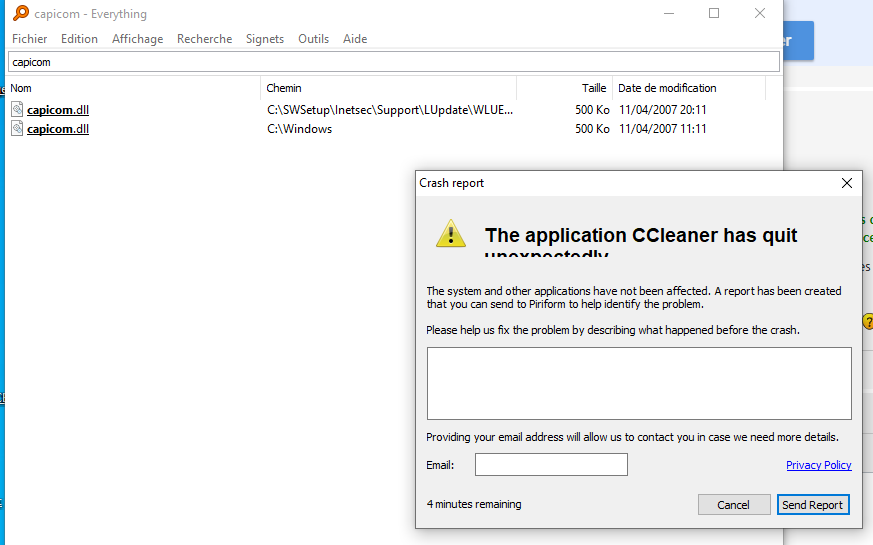Open the Fichier menu
The width and height of the screenshot is (873, 545).
30,39
